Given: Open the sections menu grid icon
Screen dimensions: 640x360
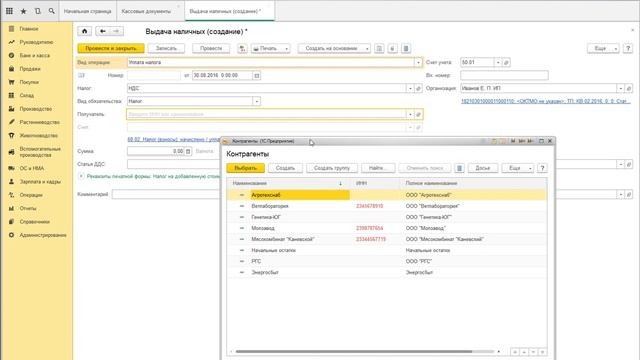Looking at the screenshot, I should (9, 11).
